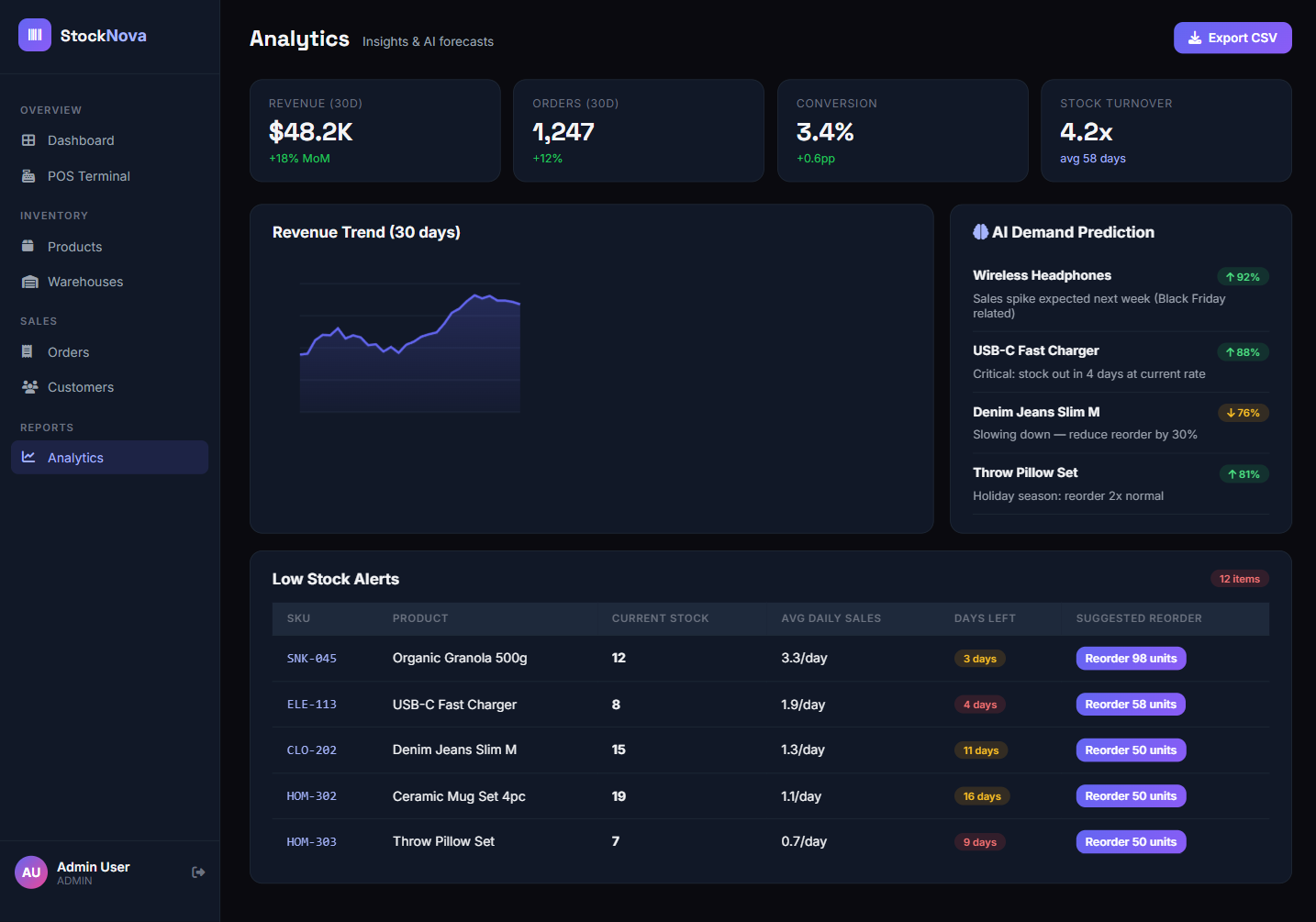Click the 9 days badge
The image size is (1316, 922).
coord(980,842)
